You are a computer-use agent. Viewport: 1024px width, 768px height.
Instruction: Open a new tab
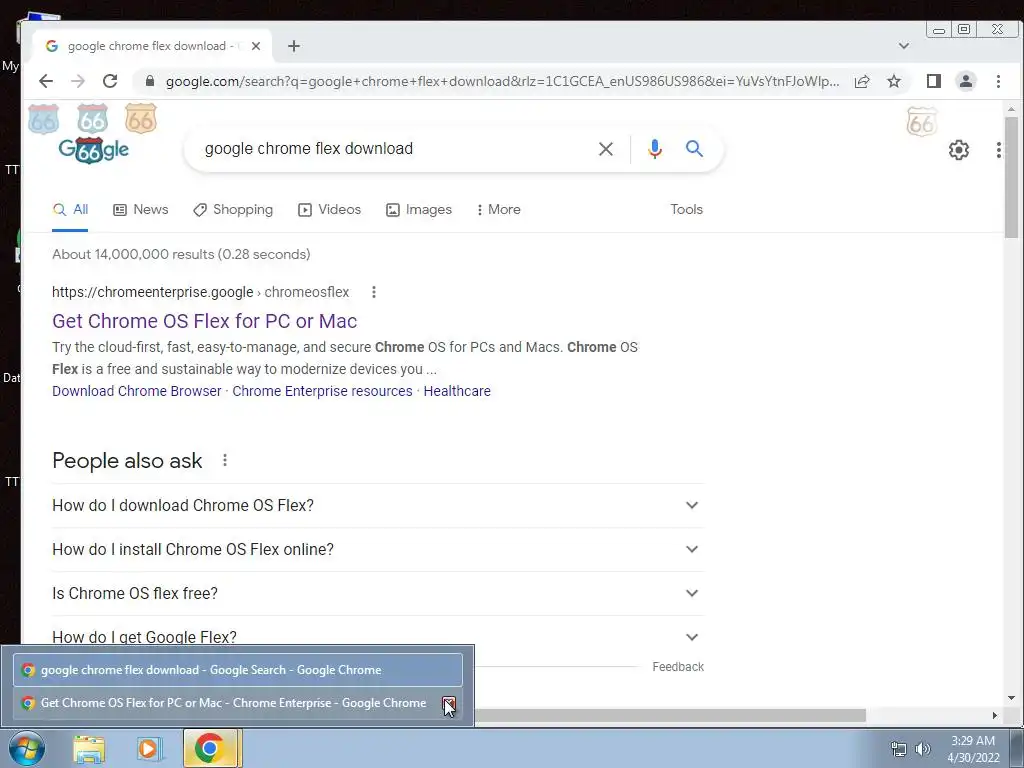294,46
